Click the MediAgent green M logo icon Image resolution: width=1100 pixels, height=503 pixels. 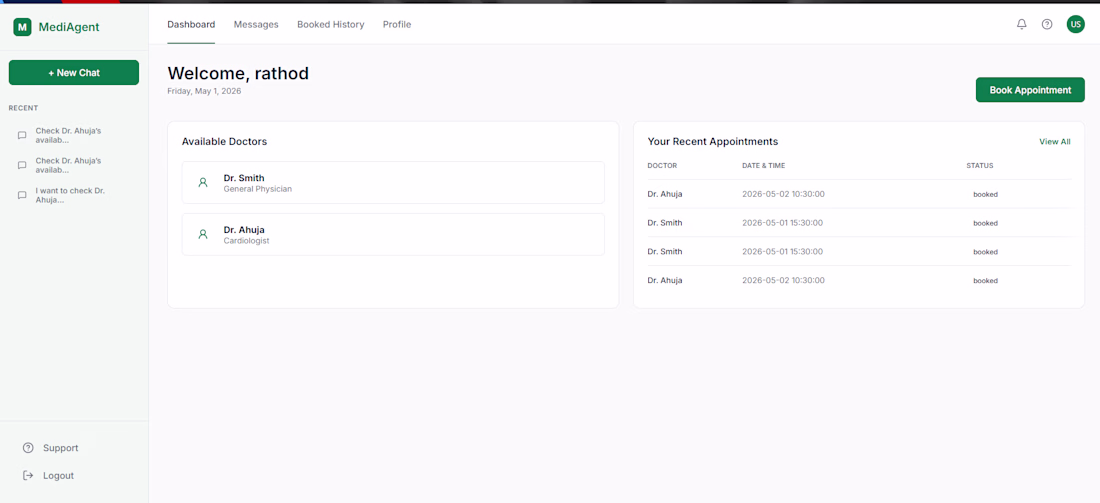[x=22, y=27]
